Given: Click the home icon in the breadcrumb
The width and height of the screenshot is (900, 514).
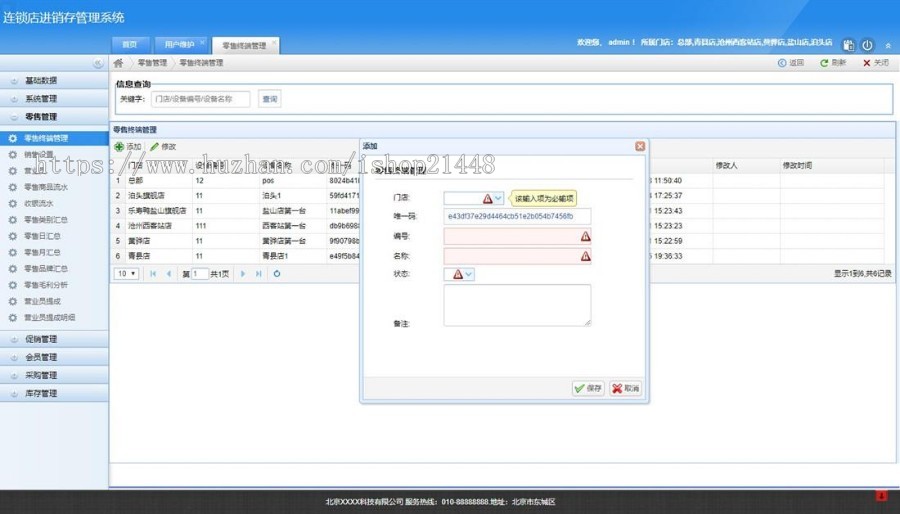Looking at the screenshot, I should coord(118,63).
